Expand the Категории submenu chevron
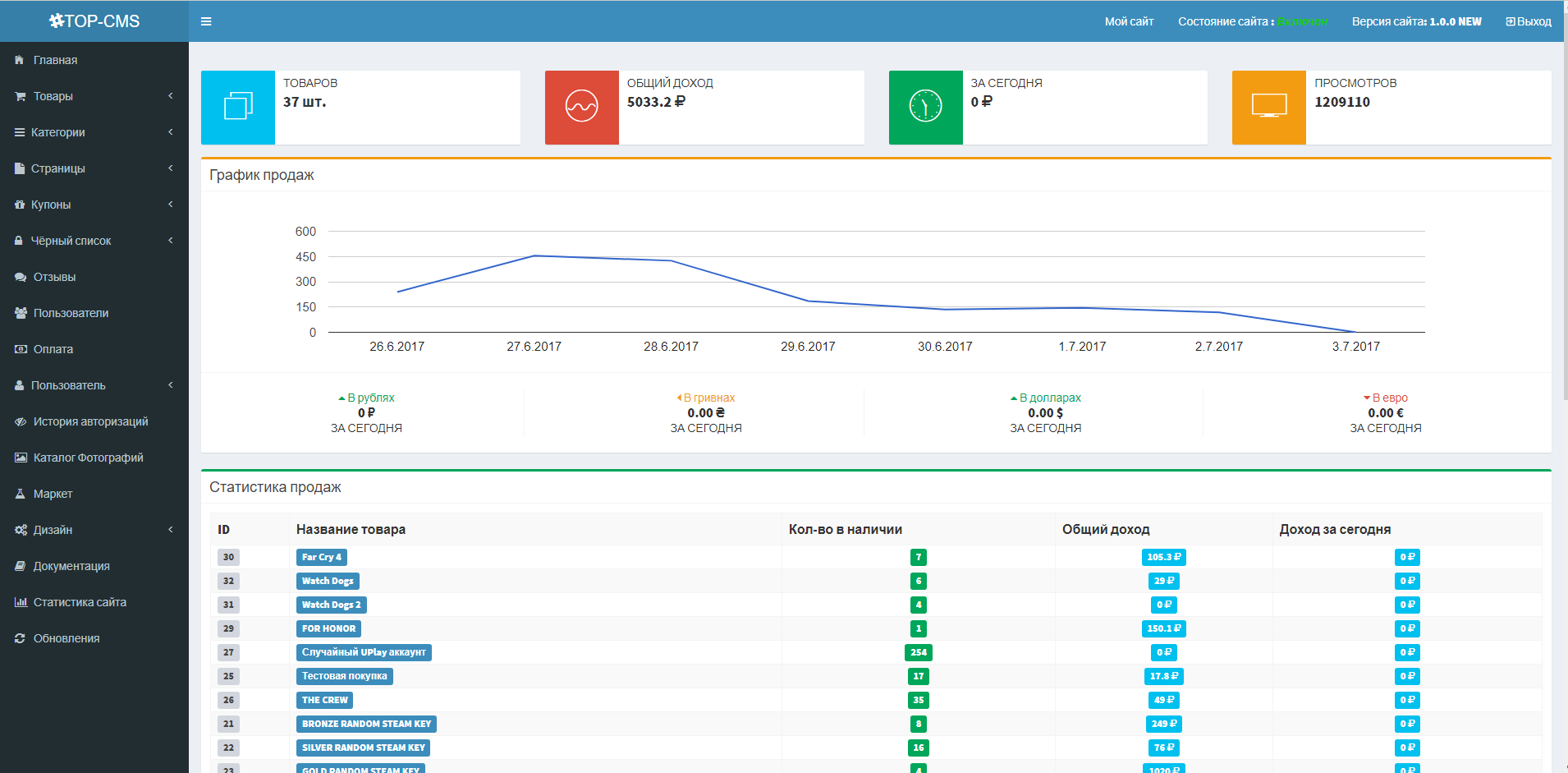This screenshot has width=1568, height=773. (x=171, y=132)
